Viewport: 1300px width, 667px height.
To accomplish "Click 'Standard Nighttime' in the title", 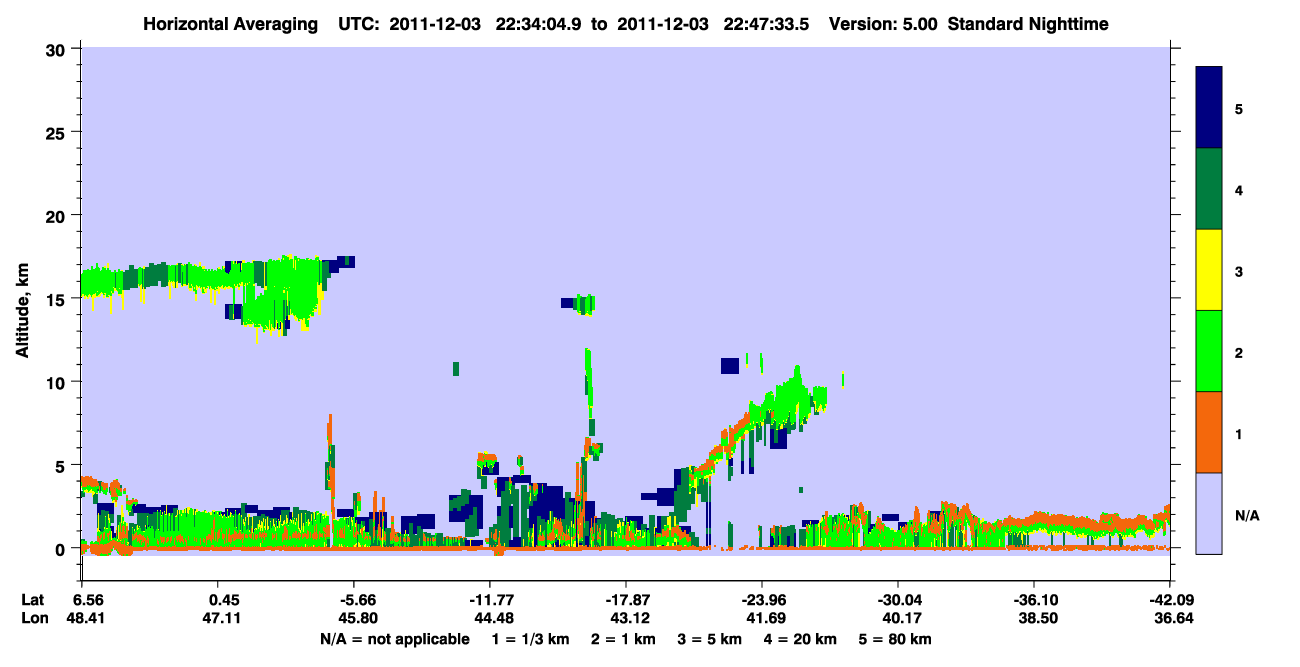I will tap(1028, 23).
